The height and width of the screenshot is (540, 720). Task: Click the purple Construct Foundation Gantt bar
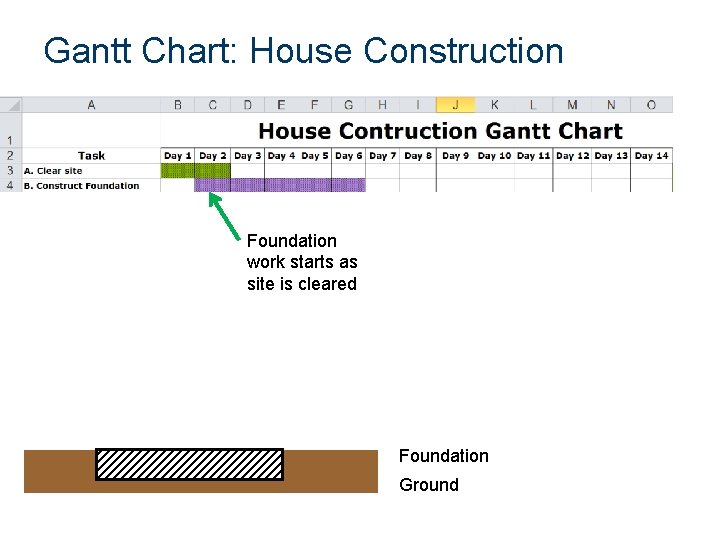[280, 185]
